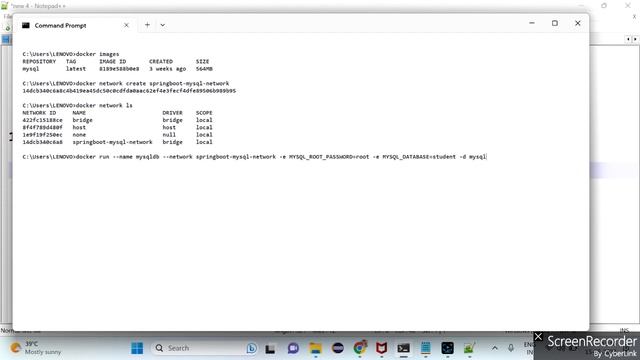Switch to the terminal taskbar icon

click(404, 348)
